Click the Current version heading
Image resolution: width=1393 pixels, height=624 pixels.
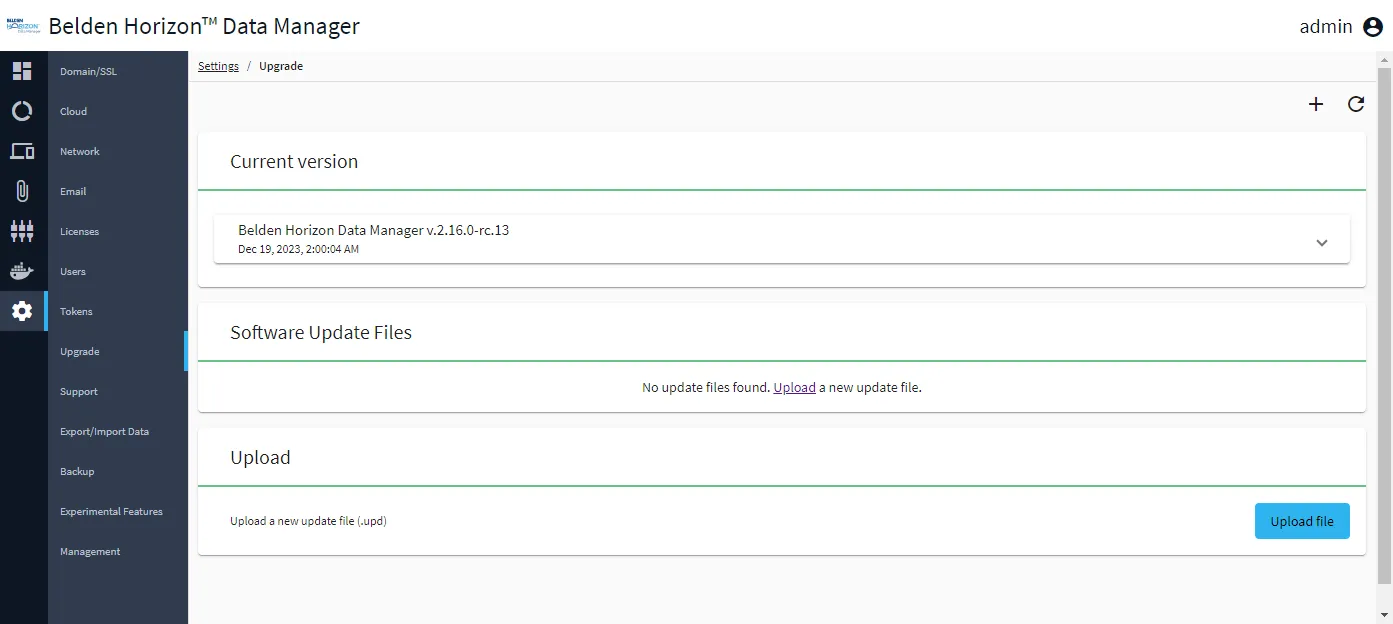point(294,161)
